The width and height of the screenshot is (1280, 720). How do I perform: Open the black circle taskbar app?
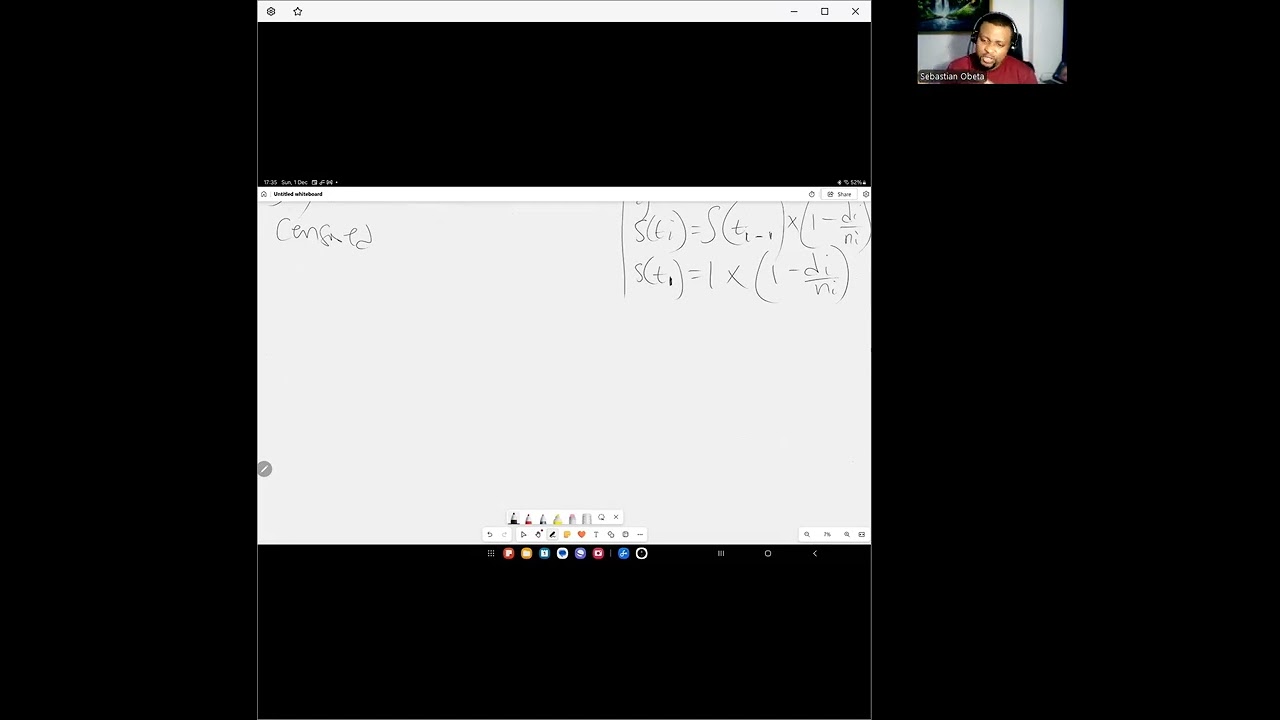coord(641,553)
